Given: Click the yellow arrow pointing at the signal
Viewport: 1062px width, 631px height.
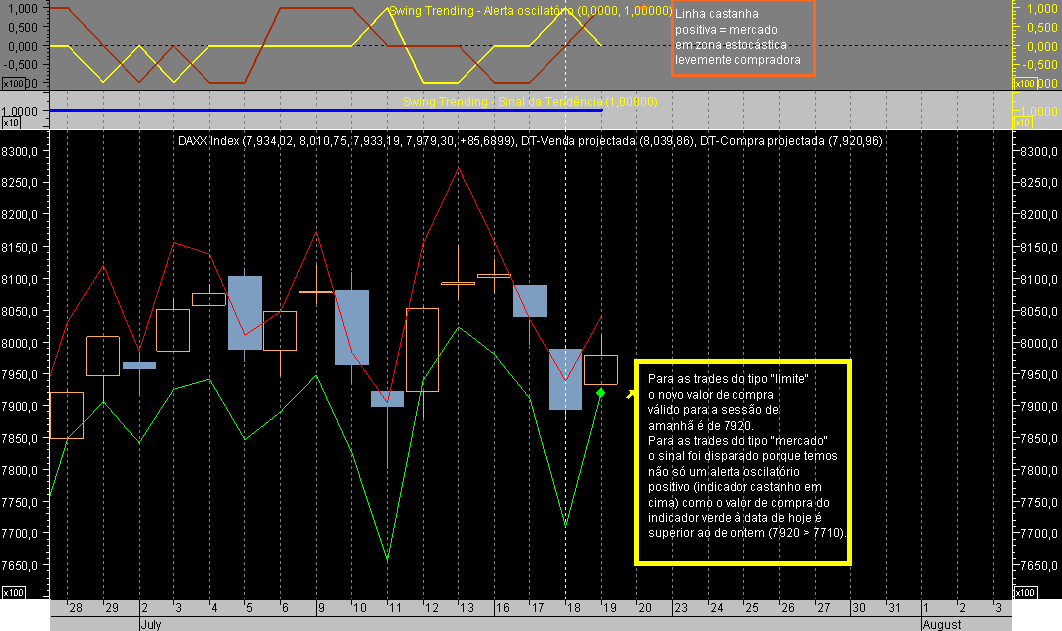Looking at the screenshot, I should pos(628,397).
